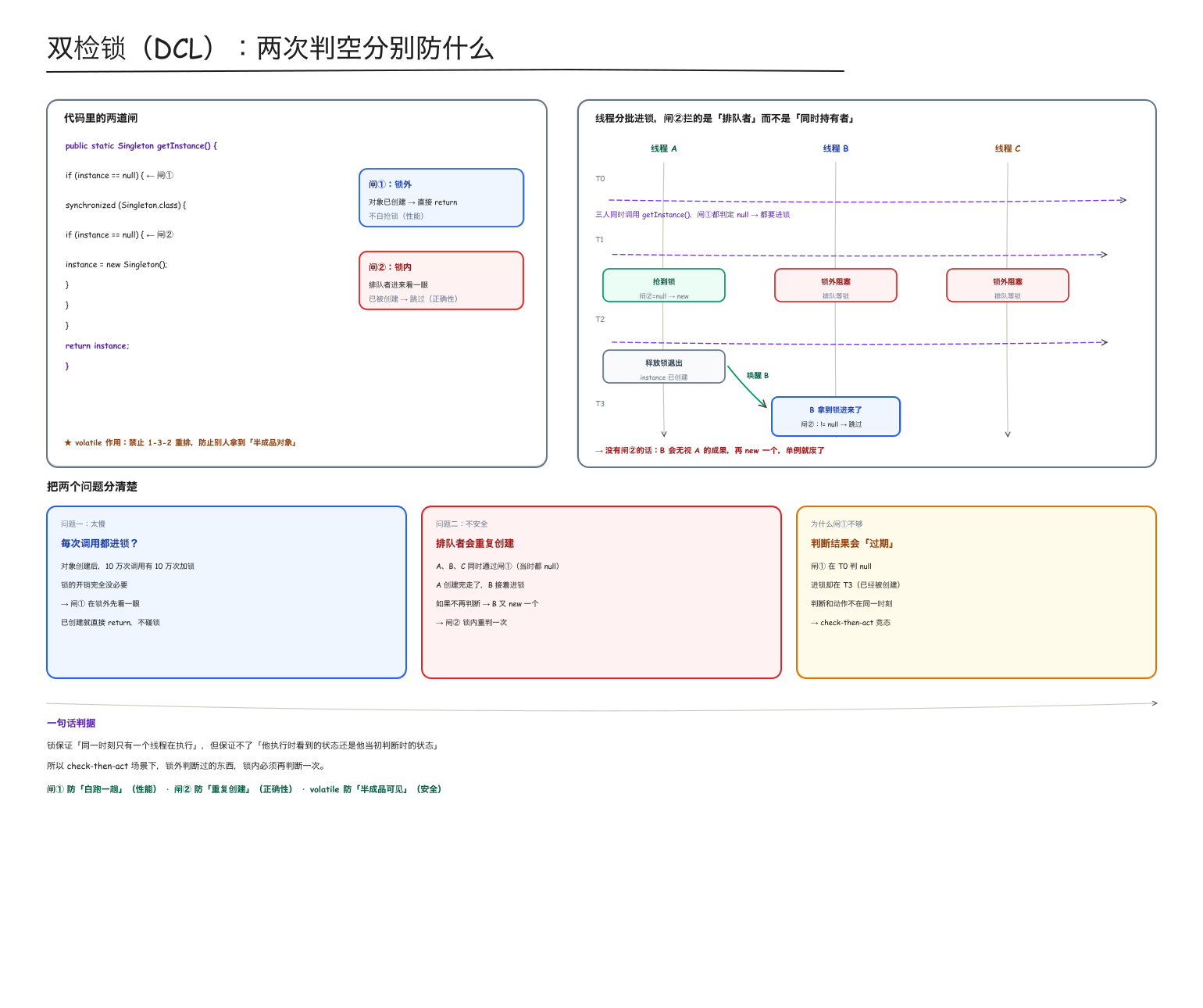
Task: Click the purple heading "一句话判据"
Action: (x=71, y=724)
